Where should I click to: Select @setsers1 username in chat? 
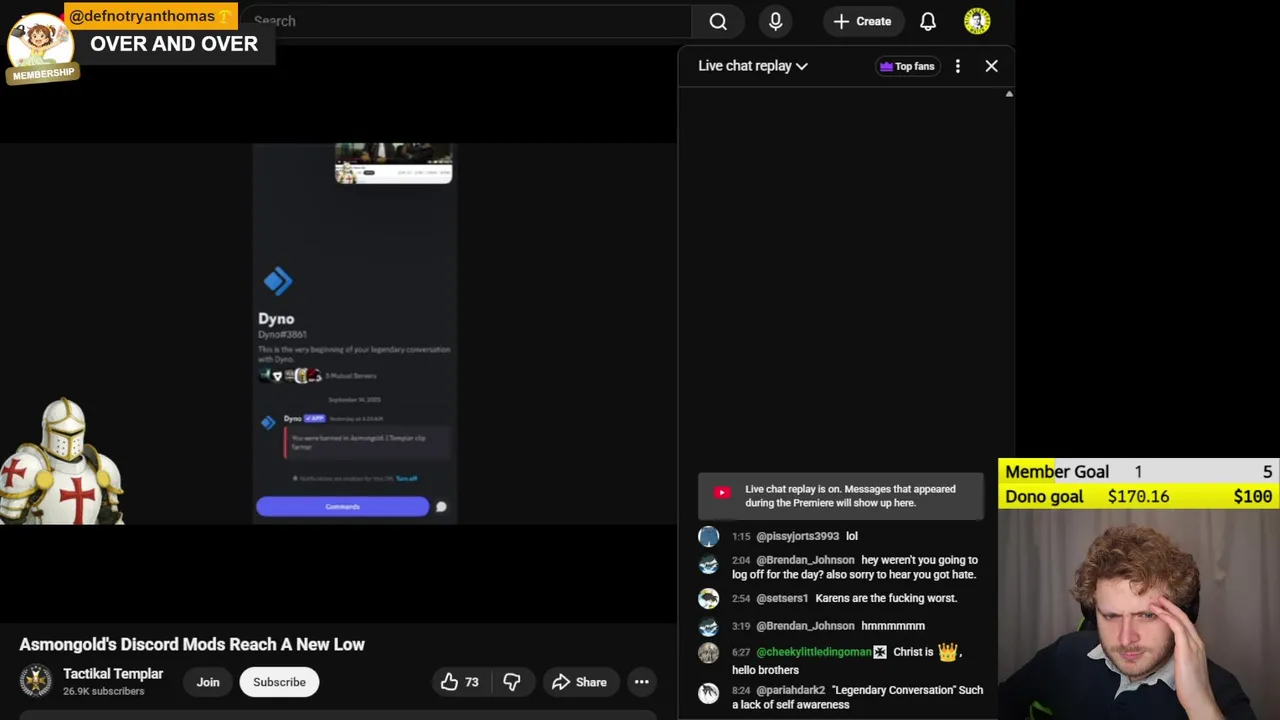(x=782, y=598)
